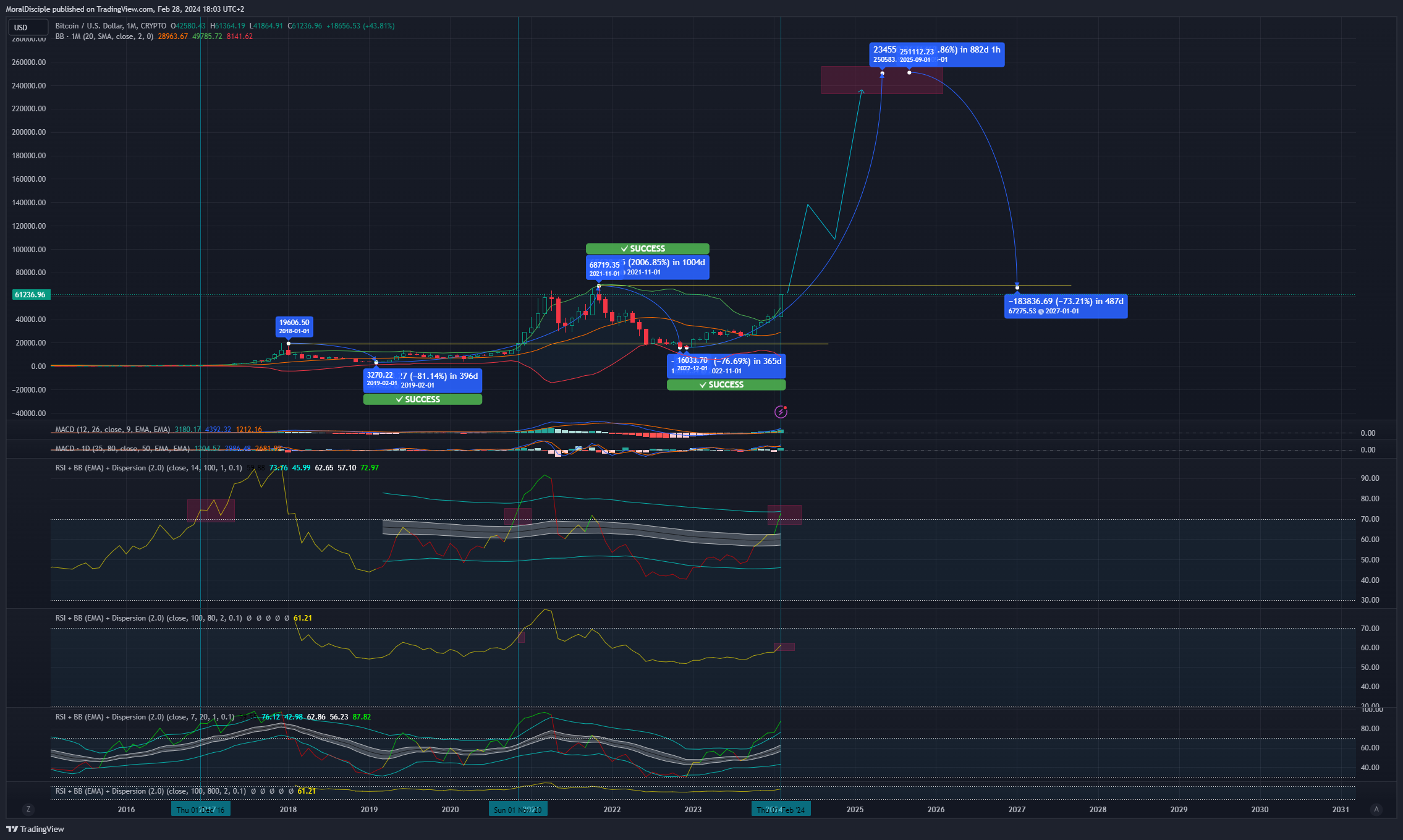The width and height of the screenshot is (1403, 840).
Task: Select the white anchor point at 67275.53 projection
Action: coord(1017,287)
